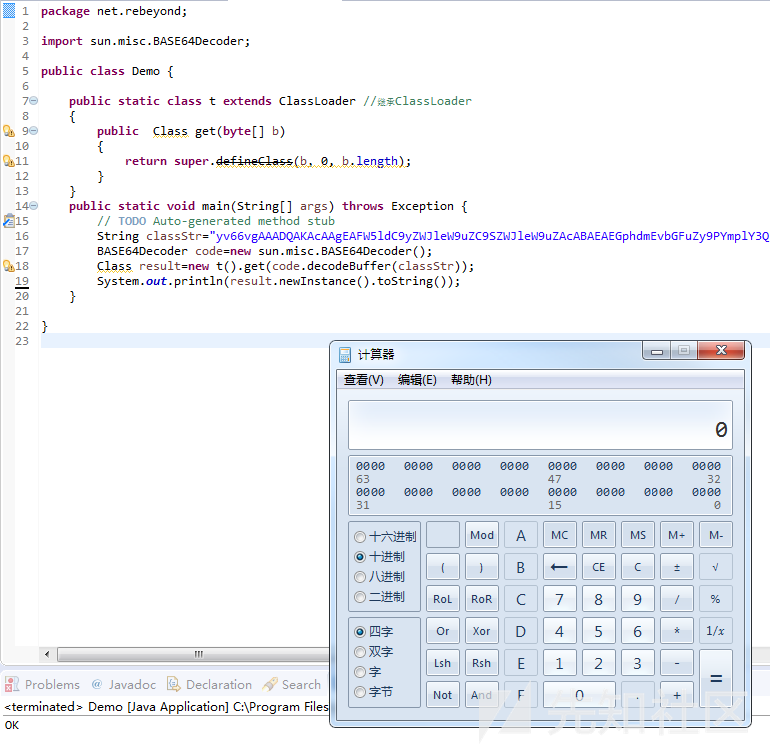Click the Lsh left shift button
The width and height of the screenshot is (770, 749).
click(x=442, y=663)
